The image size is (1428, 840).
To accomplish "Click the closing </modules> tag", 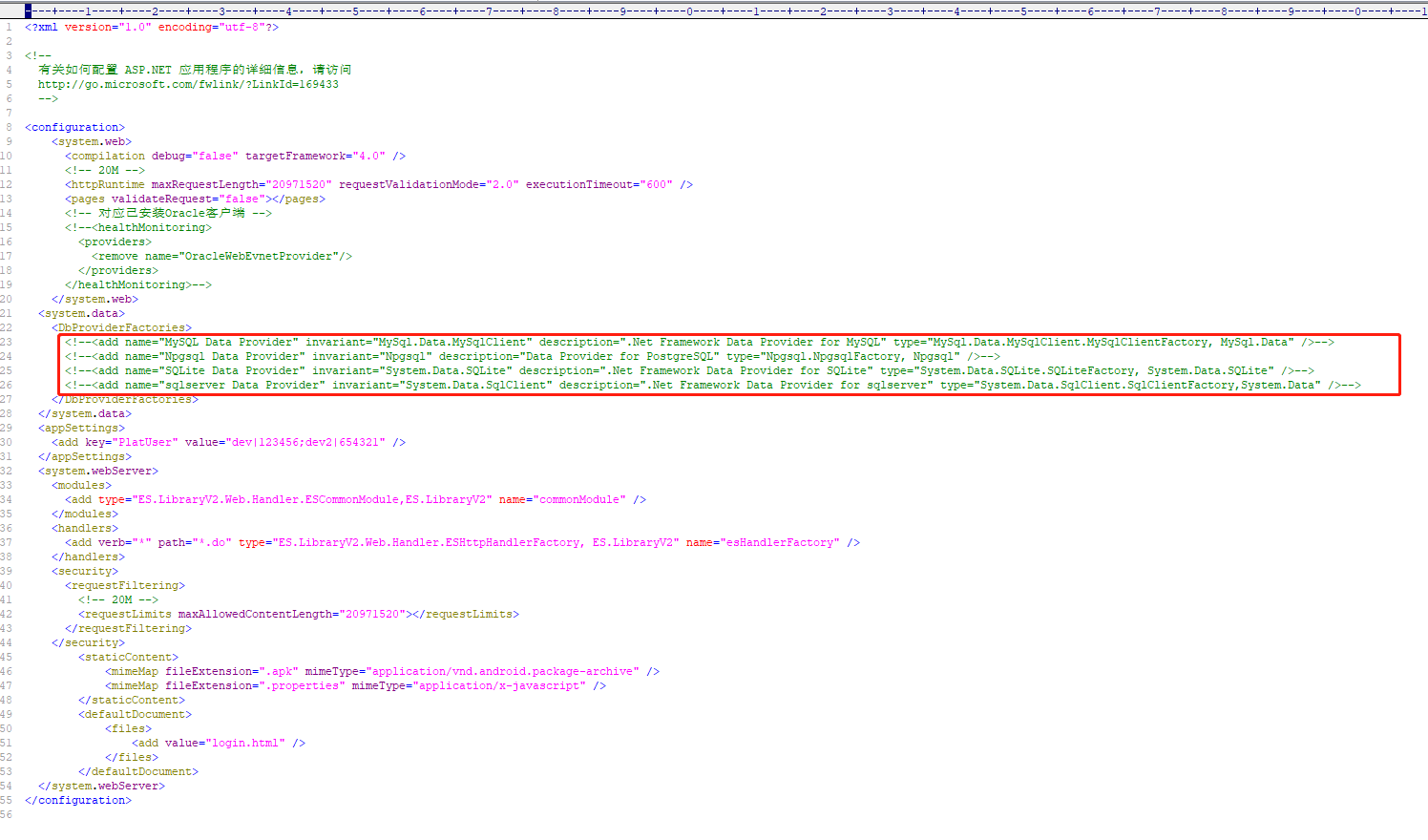I will 85,514.
